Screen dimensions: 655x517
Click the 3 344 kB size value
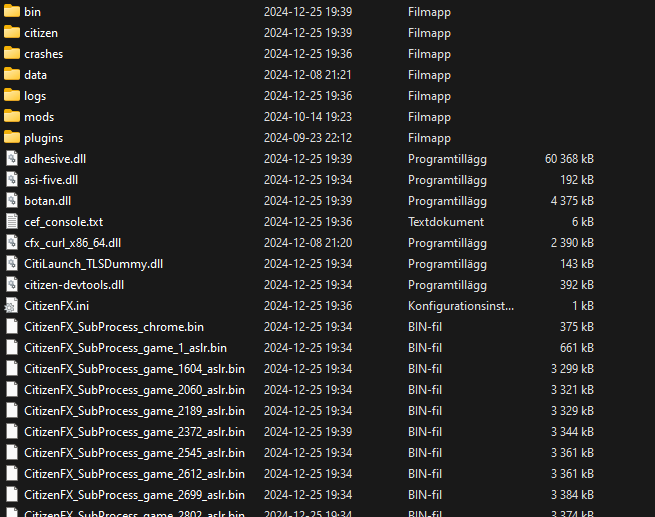pos(572,431)
